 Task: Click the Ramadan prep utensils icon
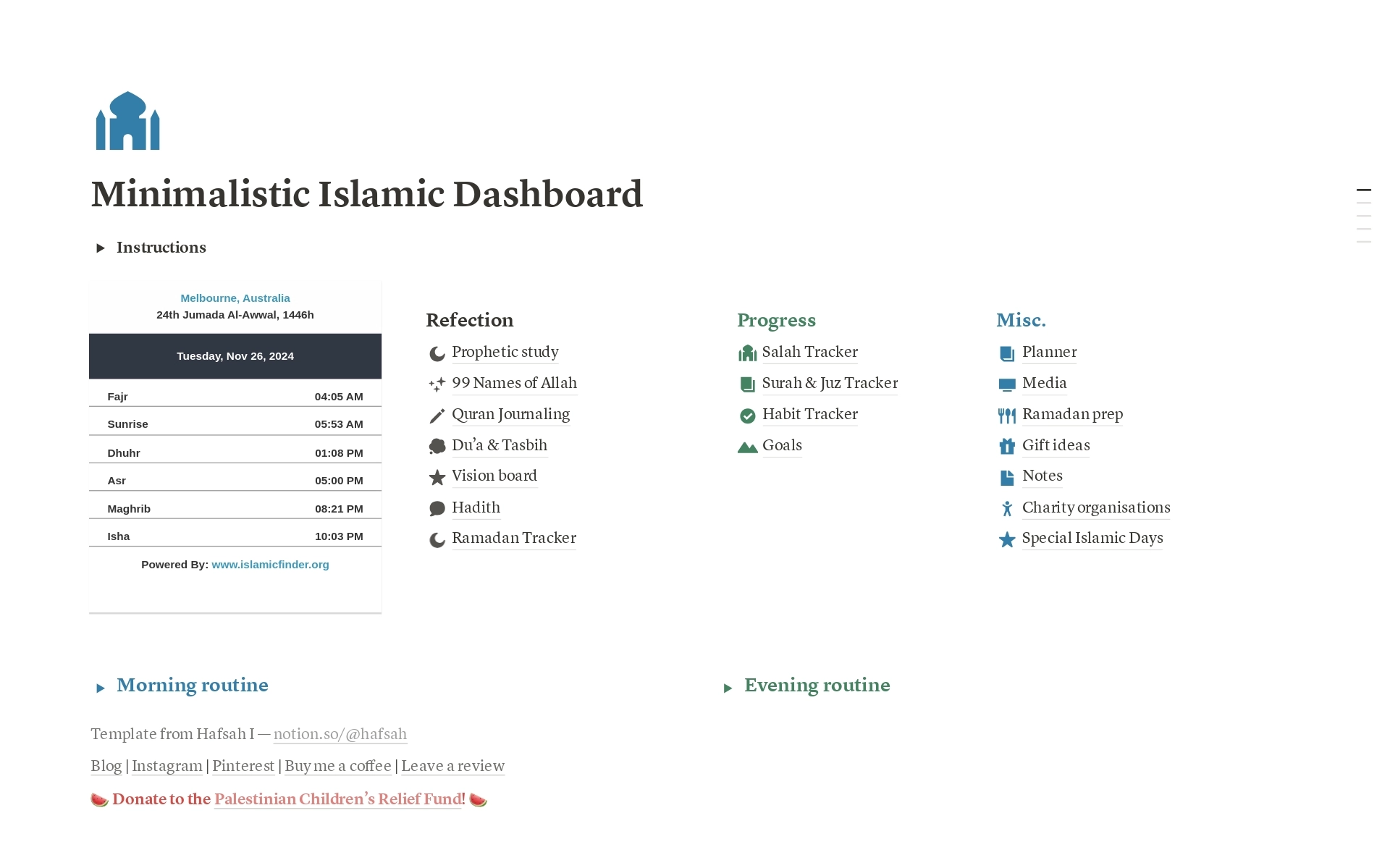coord(1007,413)
